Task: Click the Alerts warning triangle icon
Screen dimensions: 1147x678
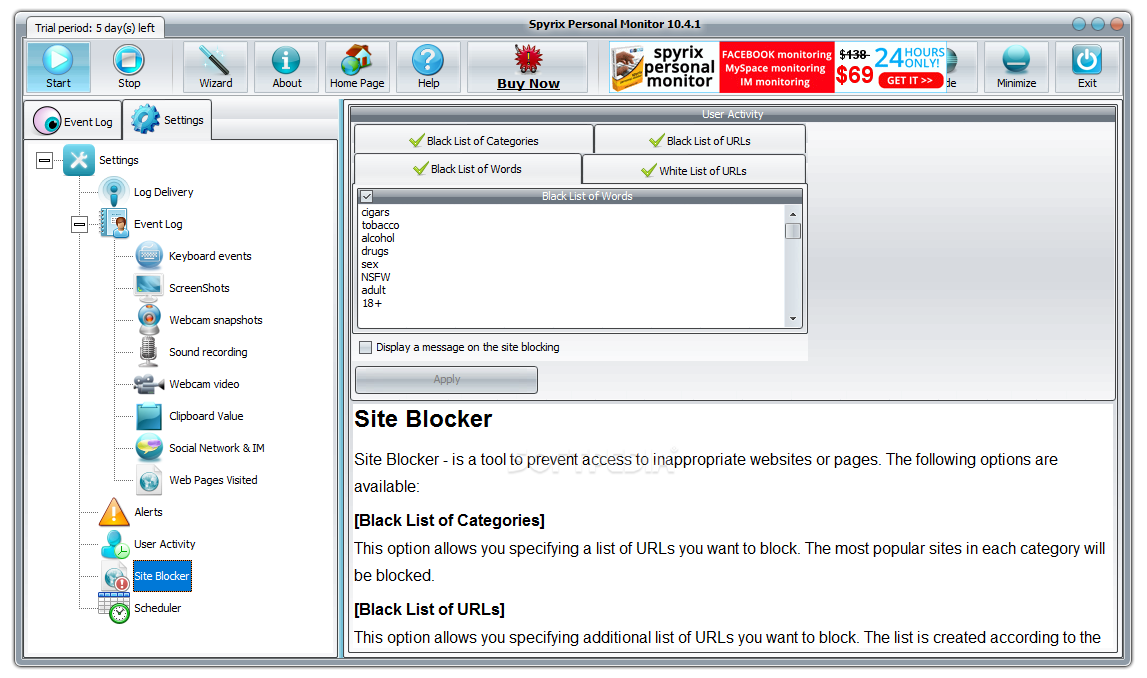Action: point(114,512)
